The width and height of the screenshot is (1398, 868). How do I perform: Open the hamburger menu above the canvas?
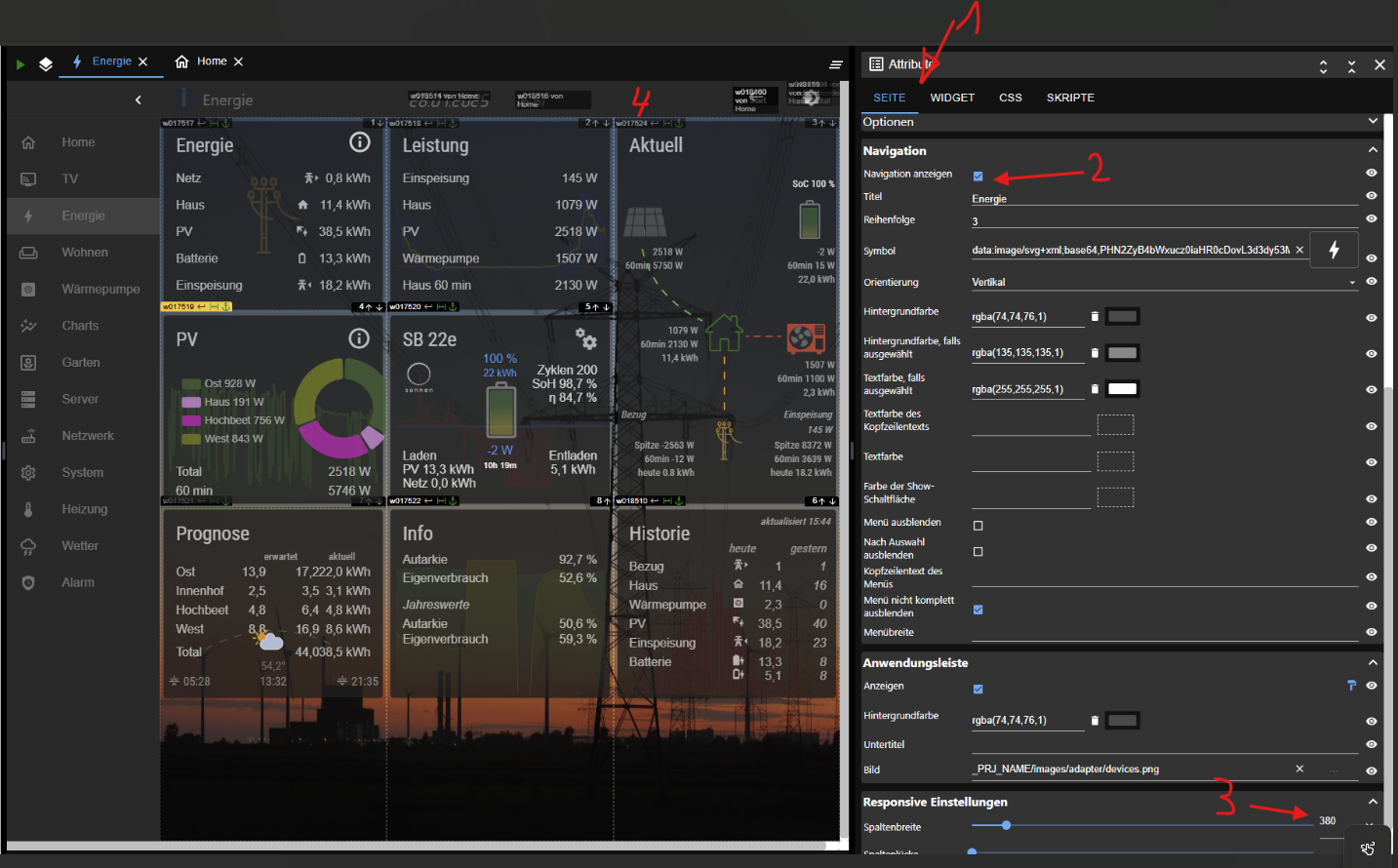tap(836, 64)
